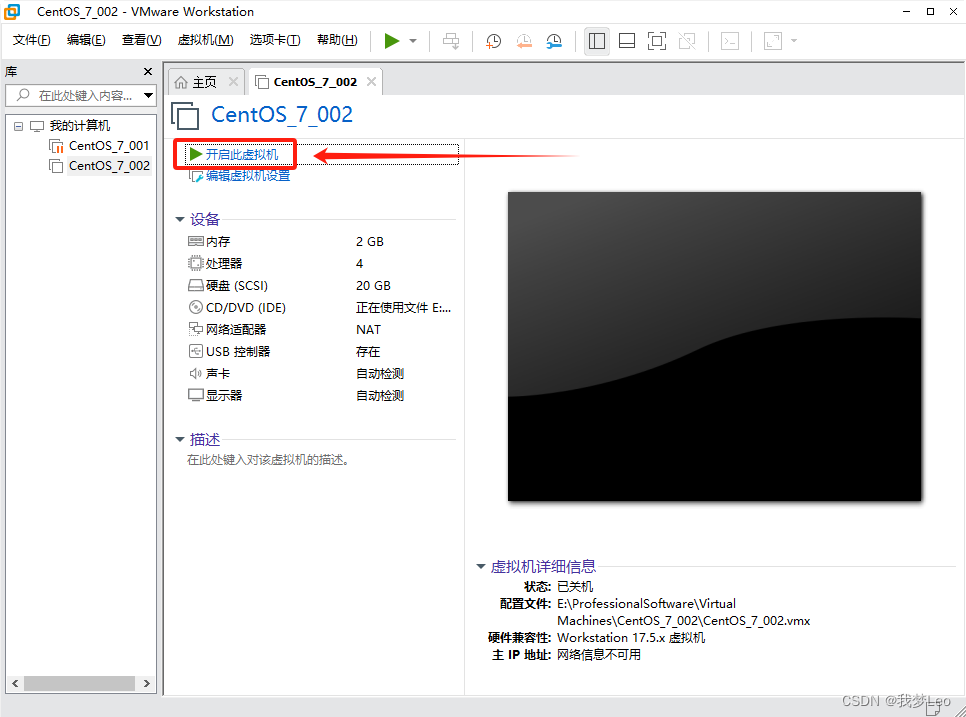Click the 已关机 status value
Screen dimensions: 966x717
click(575, 586)
